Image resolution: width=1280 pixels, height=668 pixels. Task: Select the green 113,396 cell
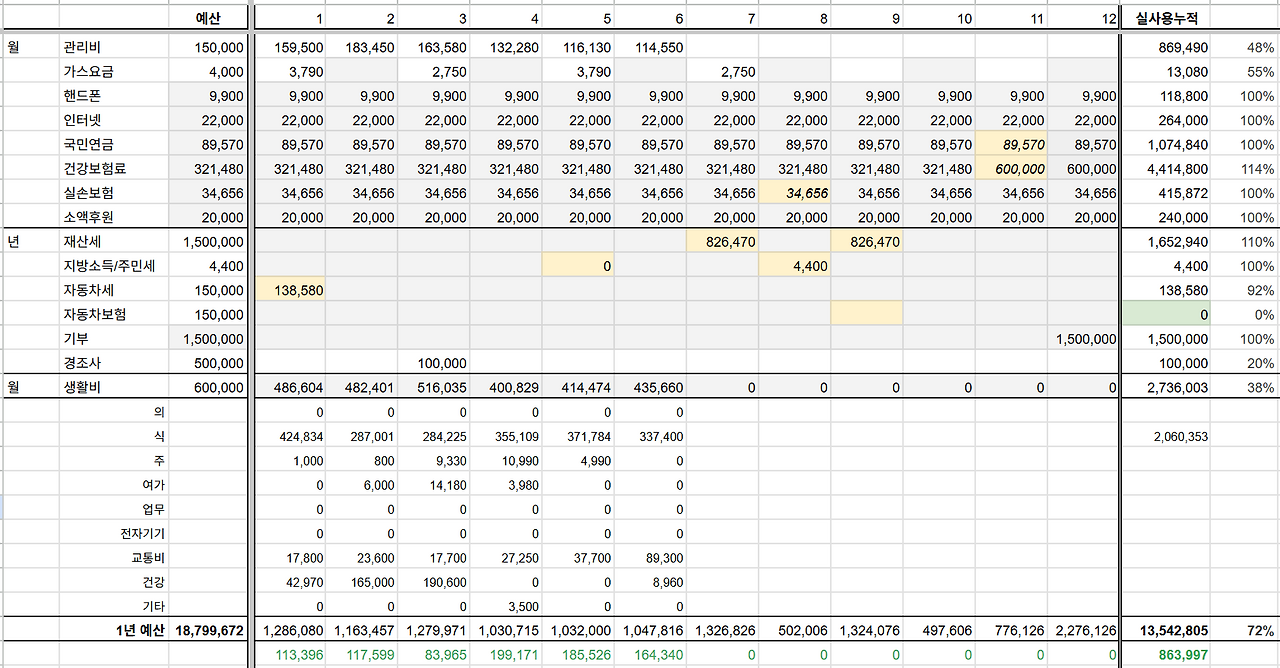(290, 654)
